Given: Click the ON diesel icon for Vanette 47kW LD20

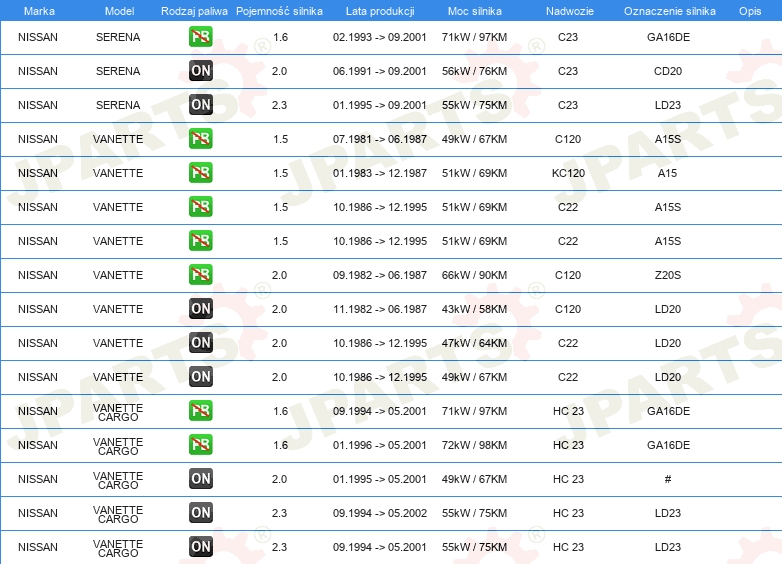Looking at the screenshot, I should [x=200, y=343].
